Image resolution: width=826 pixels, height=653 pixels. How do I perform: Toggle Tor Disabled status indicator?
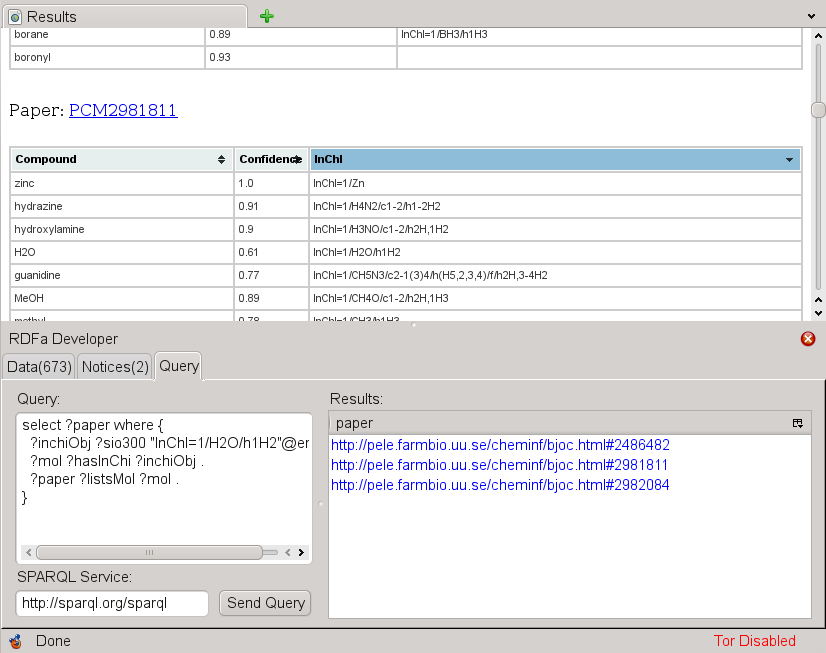[754, 641]
